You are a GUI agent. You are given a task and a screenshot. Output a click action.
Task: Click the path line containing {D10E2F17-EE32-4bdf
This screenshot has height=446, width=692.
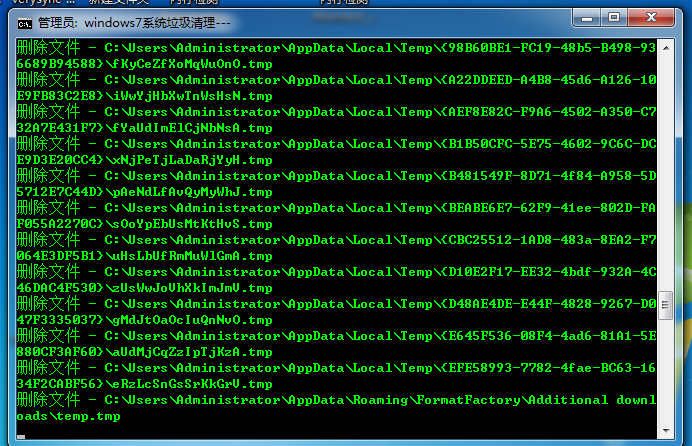click(x=336, y=272)
